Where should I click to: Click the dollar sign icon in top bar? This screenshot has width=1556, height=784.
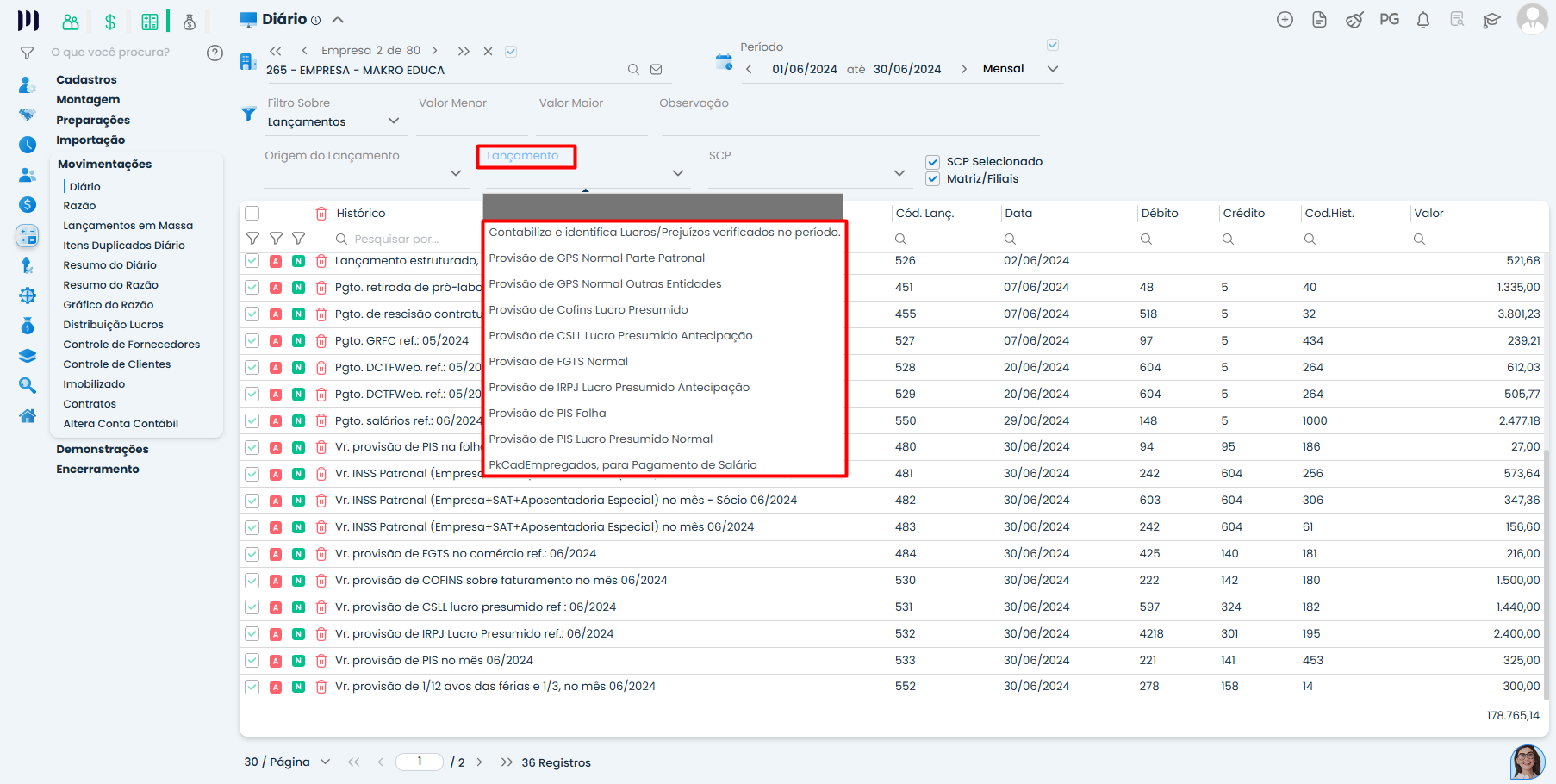coord(110,22)
